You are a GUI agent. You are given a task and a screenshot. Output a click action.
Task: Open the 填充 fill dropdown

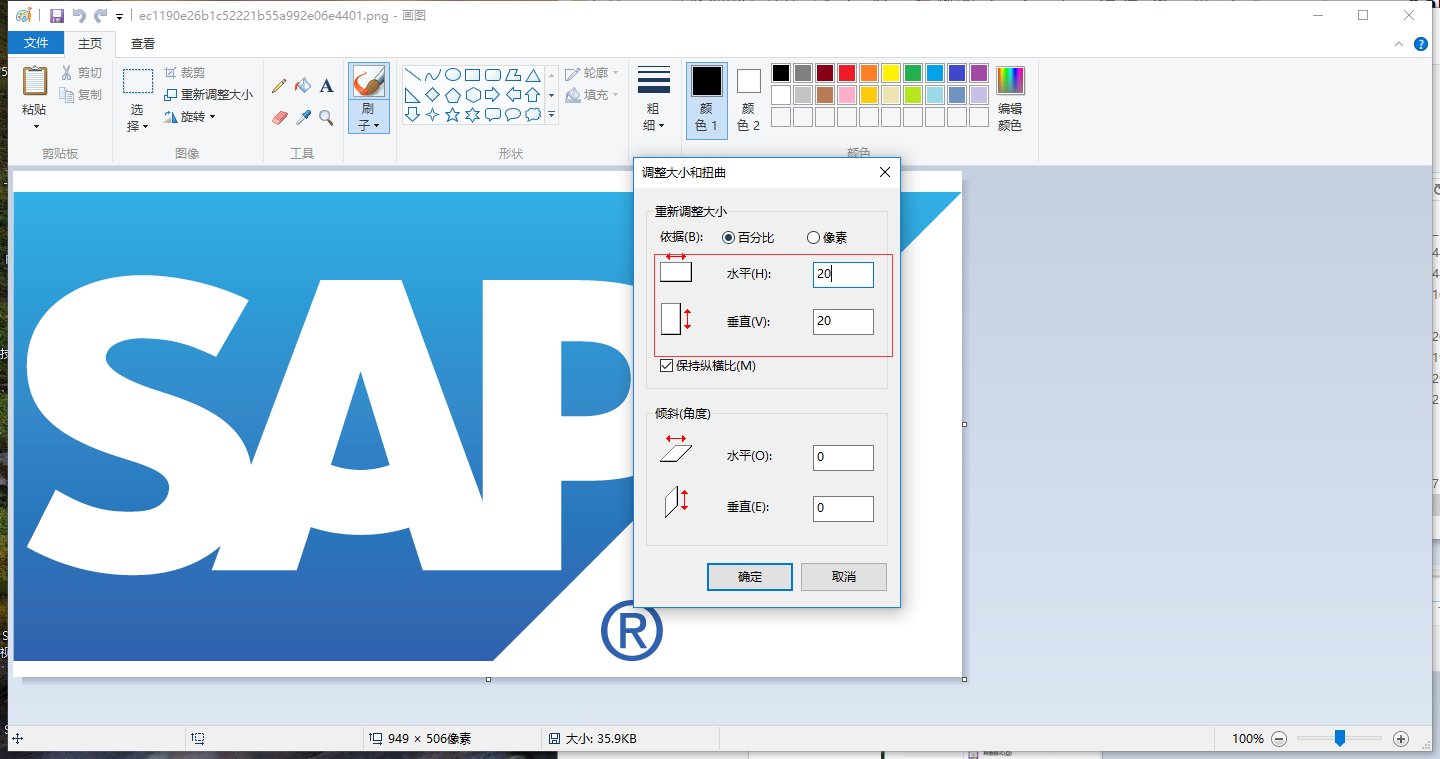point(592,95)
